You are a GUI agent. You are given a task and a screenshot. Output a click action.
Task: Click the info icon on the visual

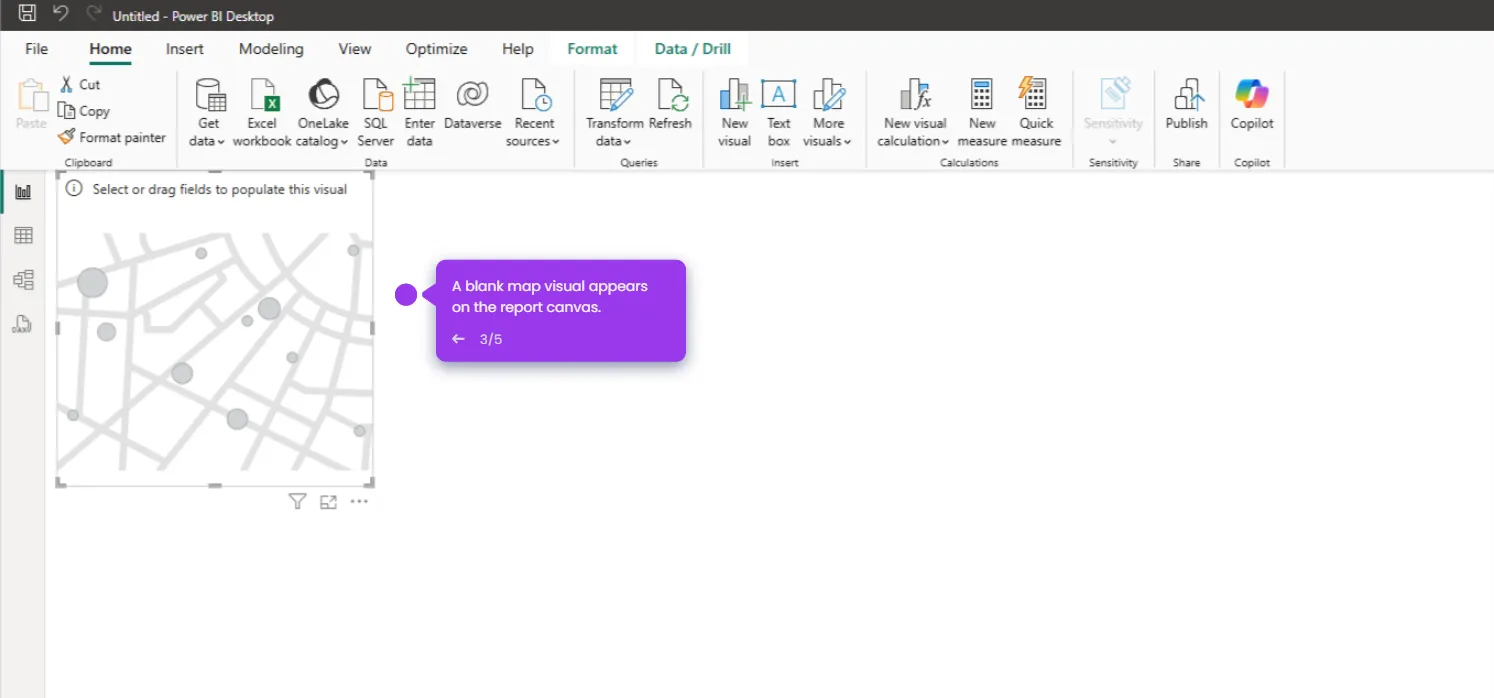pos(74,189)
